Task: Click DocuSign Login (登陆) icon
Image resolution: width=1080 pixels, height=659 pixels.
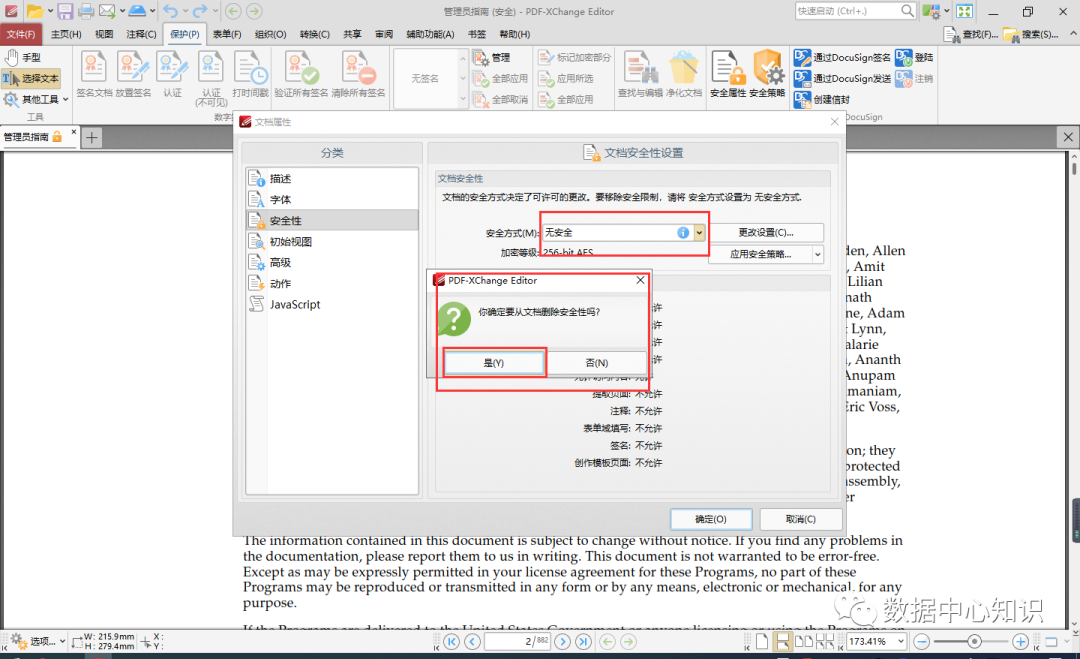Action: pyautogui.click(x=914, y=58)
